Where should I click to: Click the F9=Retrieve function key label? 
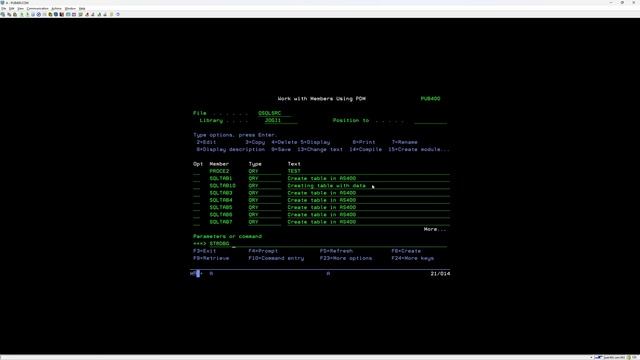[x=211, y=258]
